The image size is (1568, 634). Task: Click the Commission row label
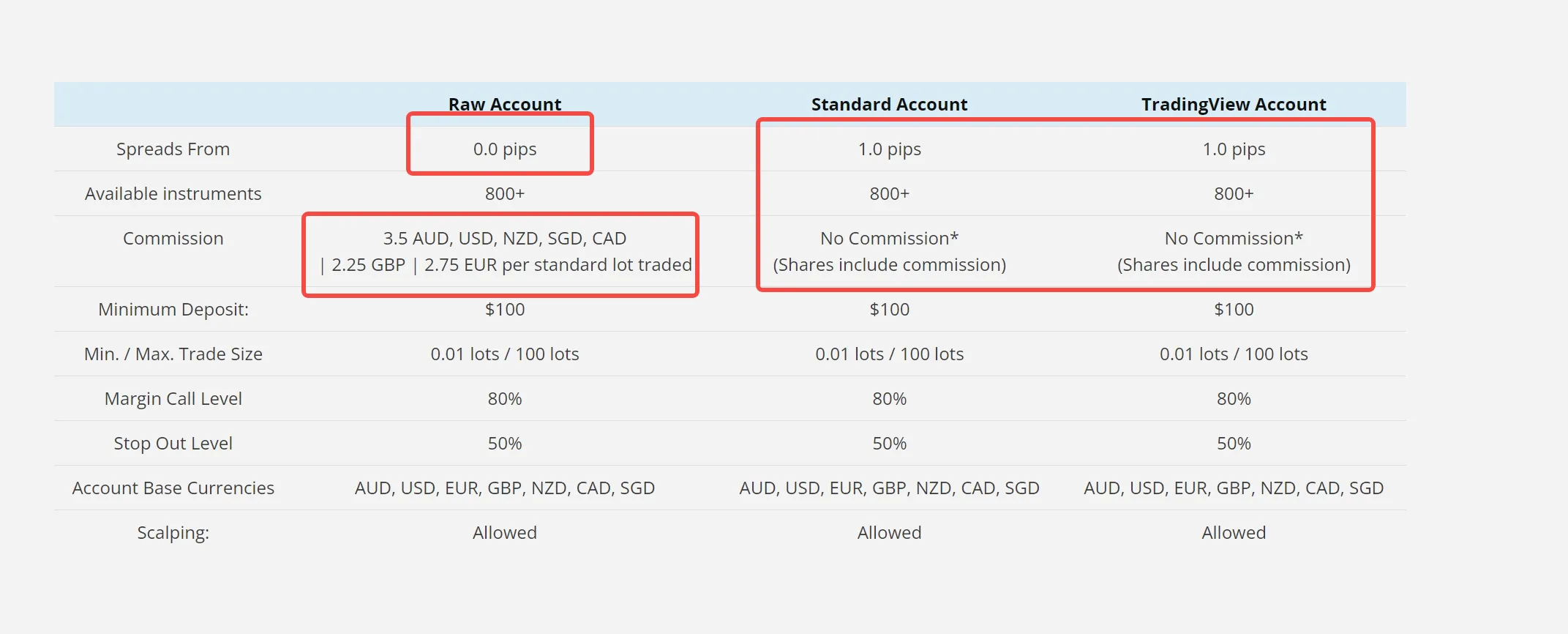[173, 239]
